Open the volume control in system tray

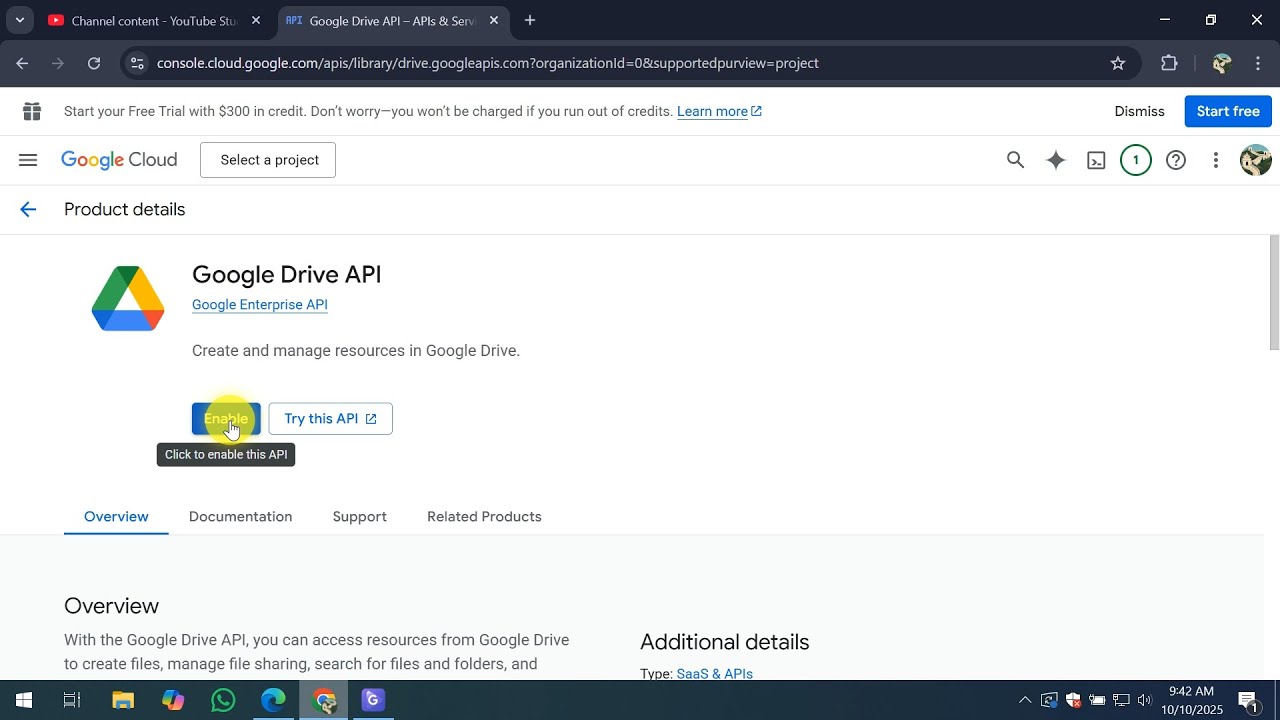[x=1145, y=700]
